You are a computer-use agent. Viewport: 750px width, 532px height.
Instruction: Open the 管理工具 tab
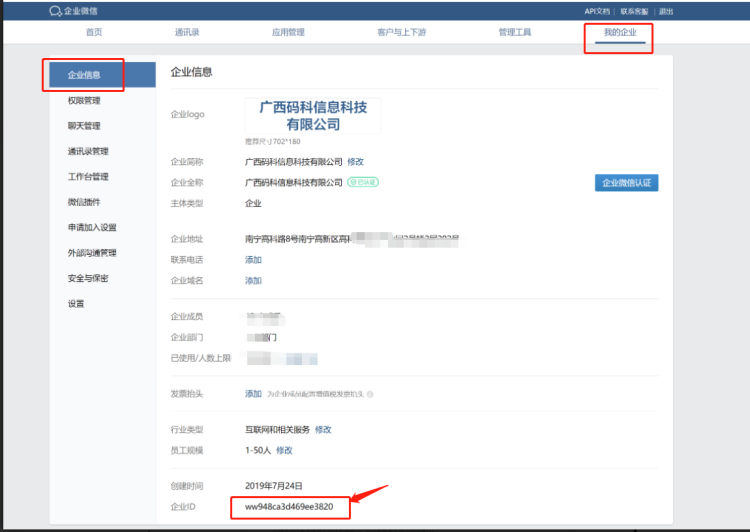tap(515, 32)
